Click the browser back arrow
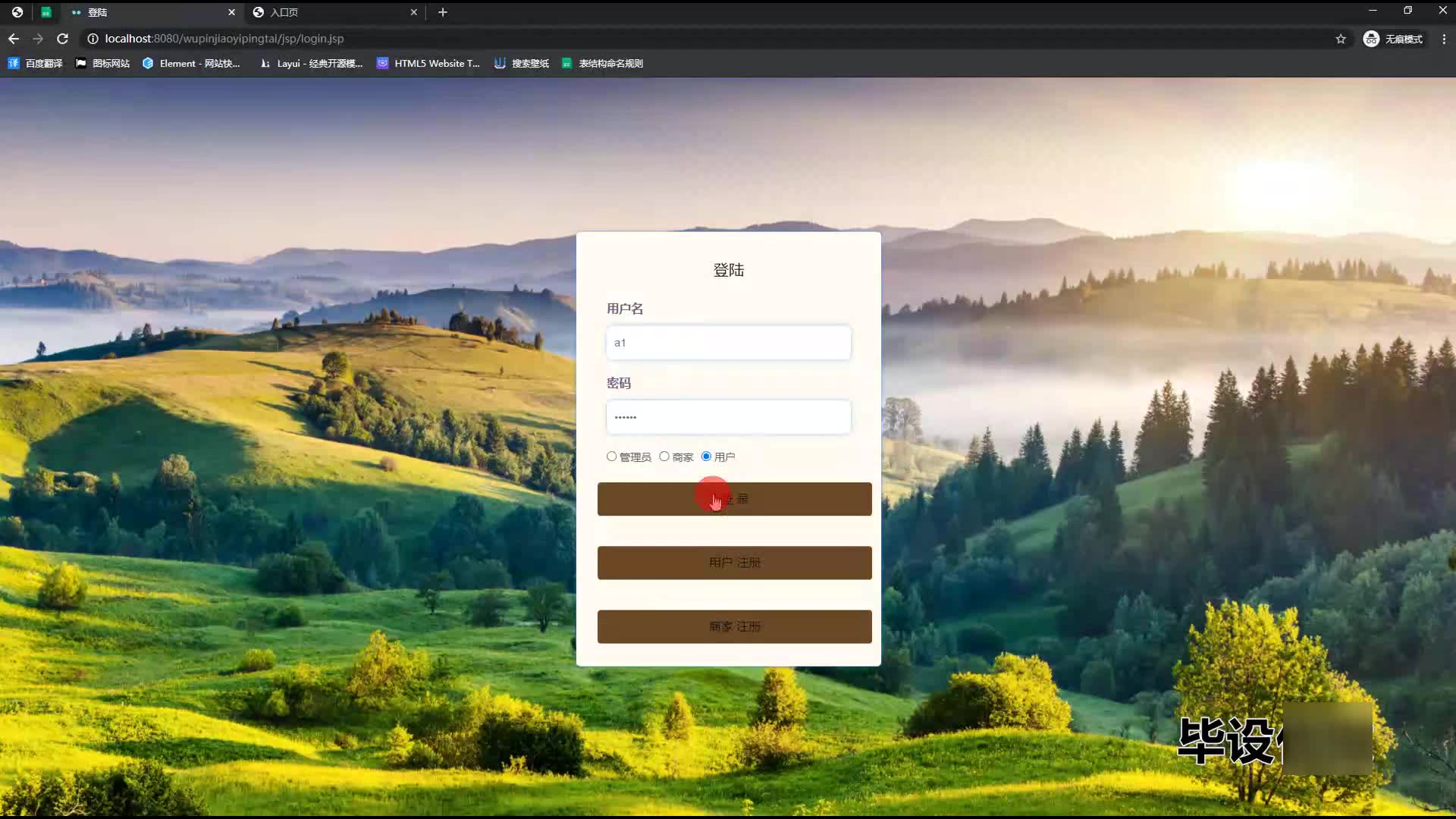The width and height of the screenshot is (1456, 819). coord(14,39)
